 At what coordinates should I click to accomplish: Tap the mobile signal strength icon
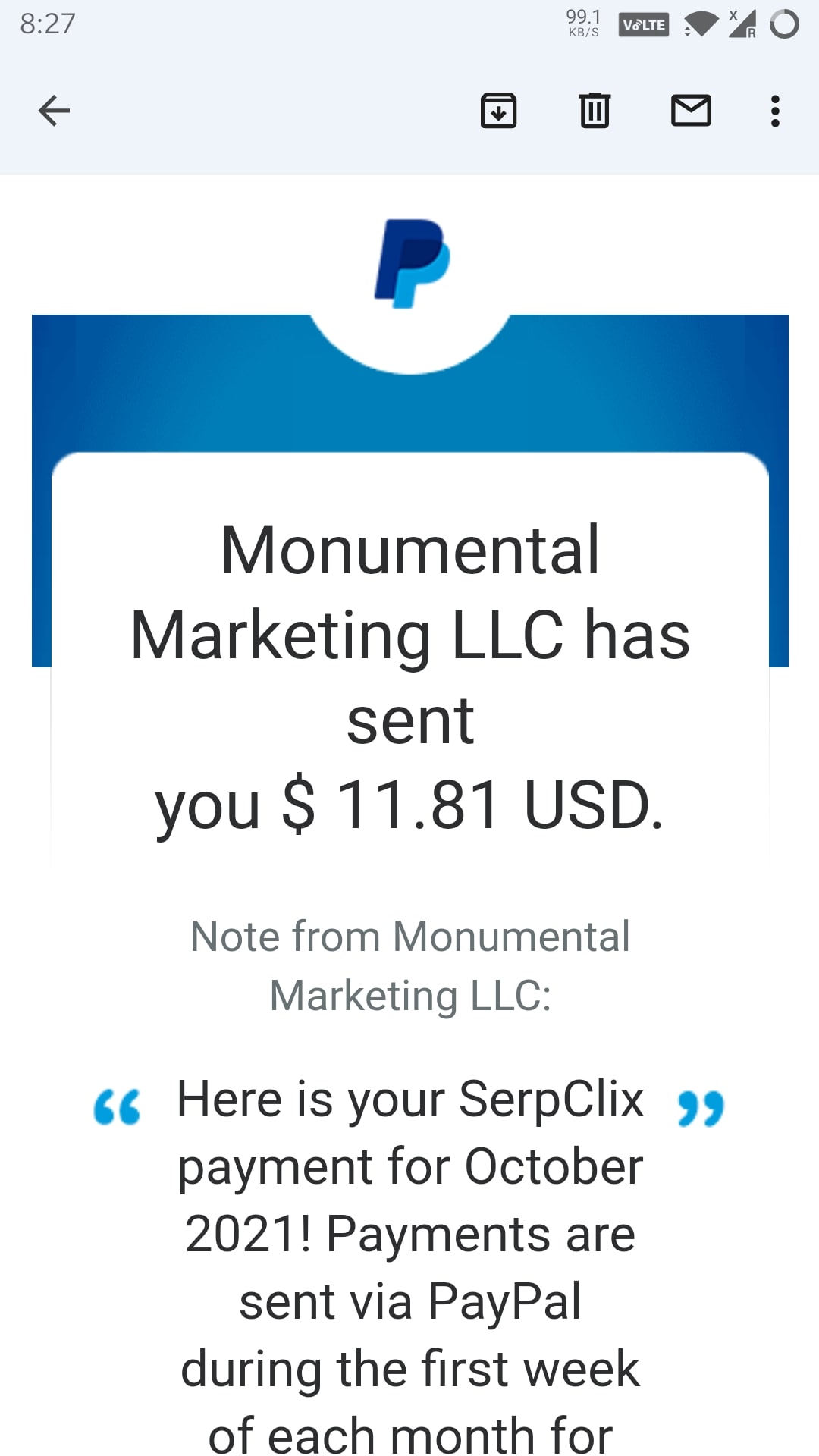(742, 24)
